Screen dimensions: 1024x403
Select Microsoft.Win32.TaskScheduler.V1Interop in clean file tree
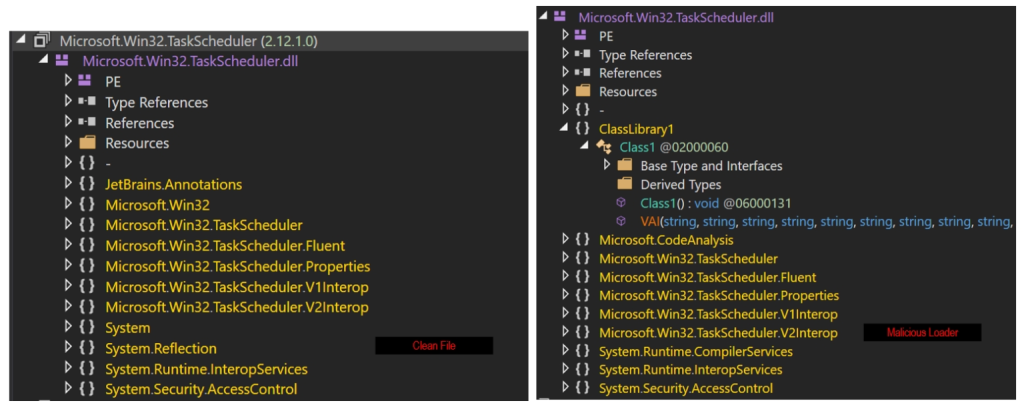tap(236, 287)
